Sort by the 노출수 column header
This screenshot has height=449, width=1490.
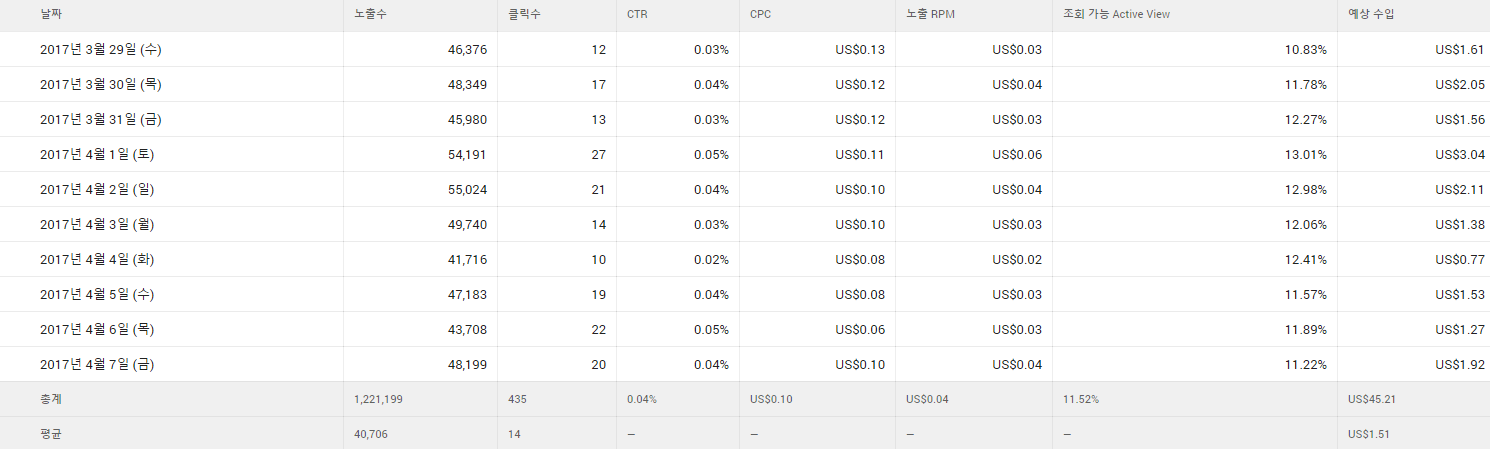click(369, 15)
